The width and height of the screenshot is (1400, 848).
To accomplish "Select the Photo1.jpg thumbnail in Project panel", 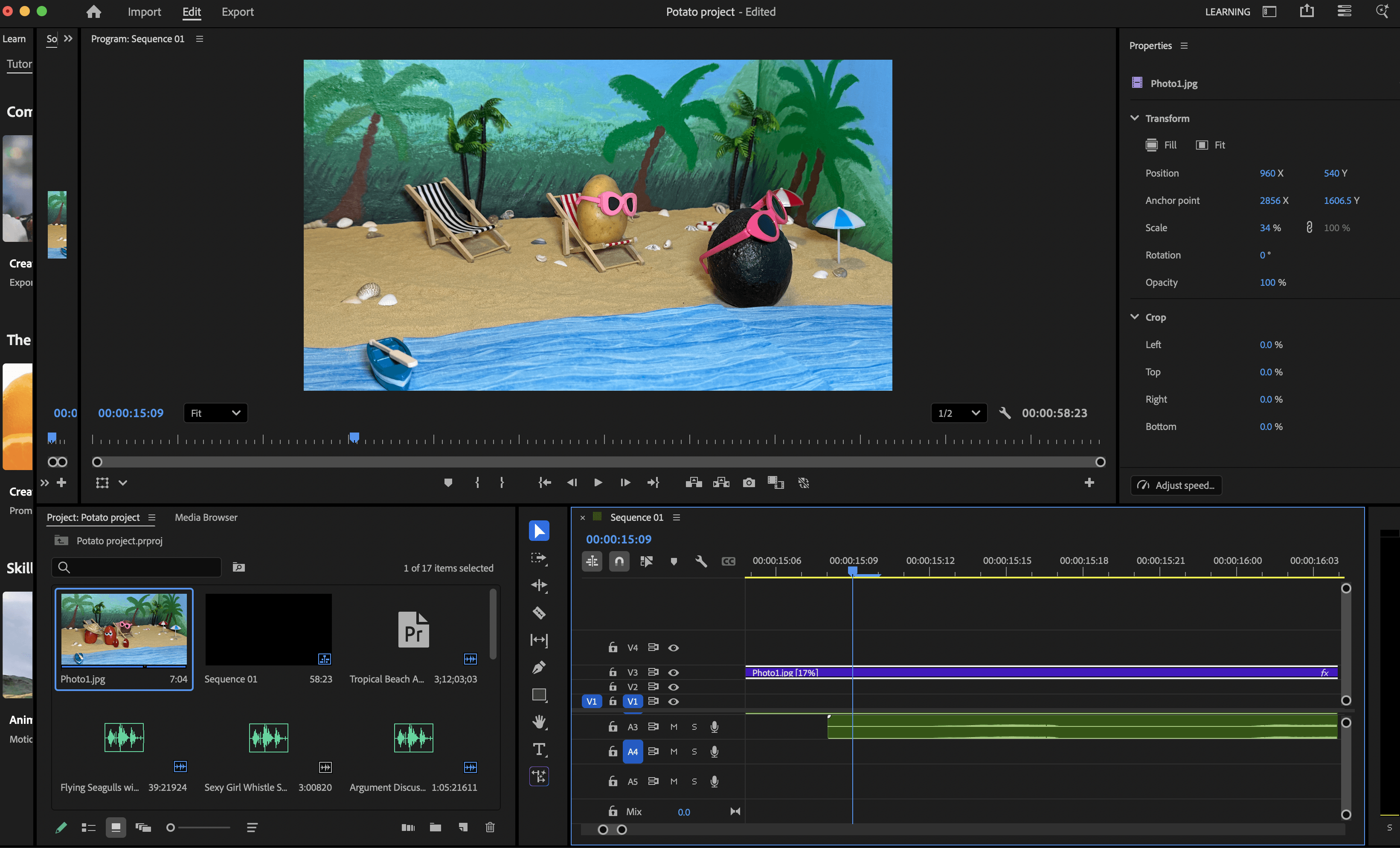I will (x=124, y=630).
